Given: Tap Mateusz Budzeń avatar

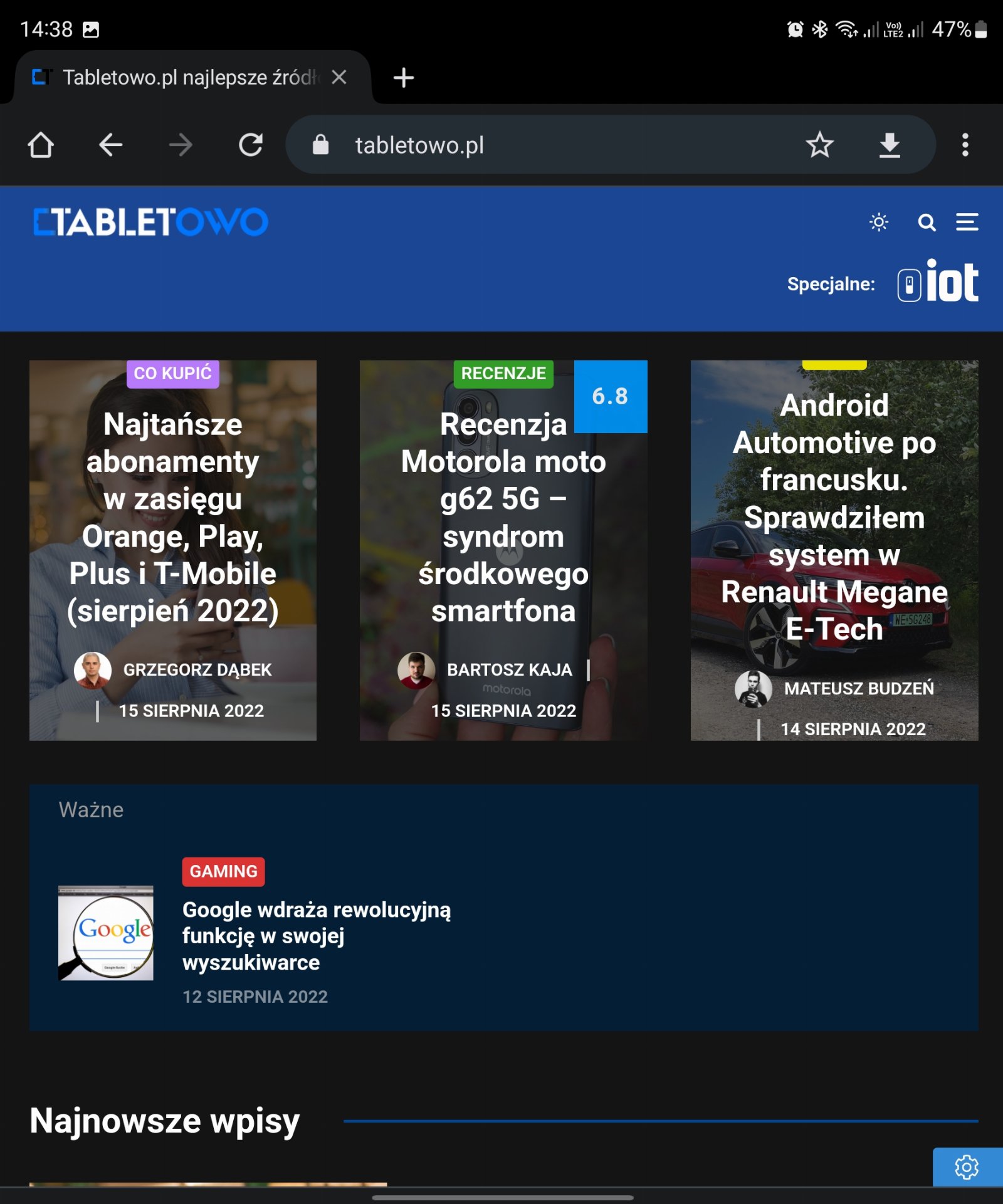Looking at the screenshot, I should tap(754, 689).
